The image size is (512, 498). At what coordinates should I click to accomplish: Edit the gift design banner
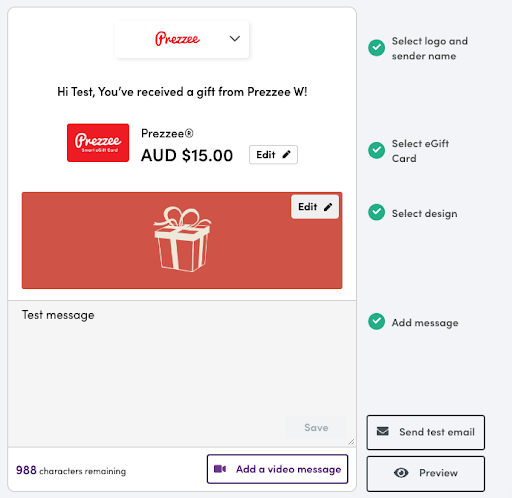click(x=315, y=207)
